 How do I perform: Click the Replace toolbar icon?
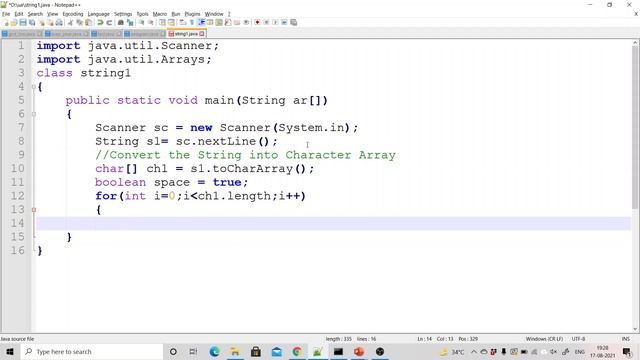(130, 22)
